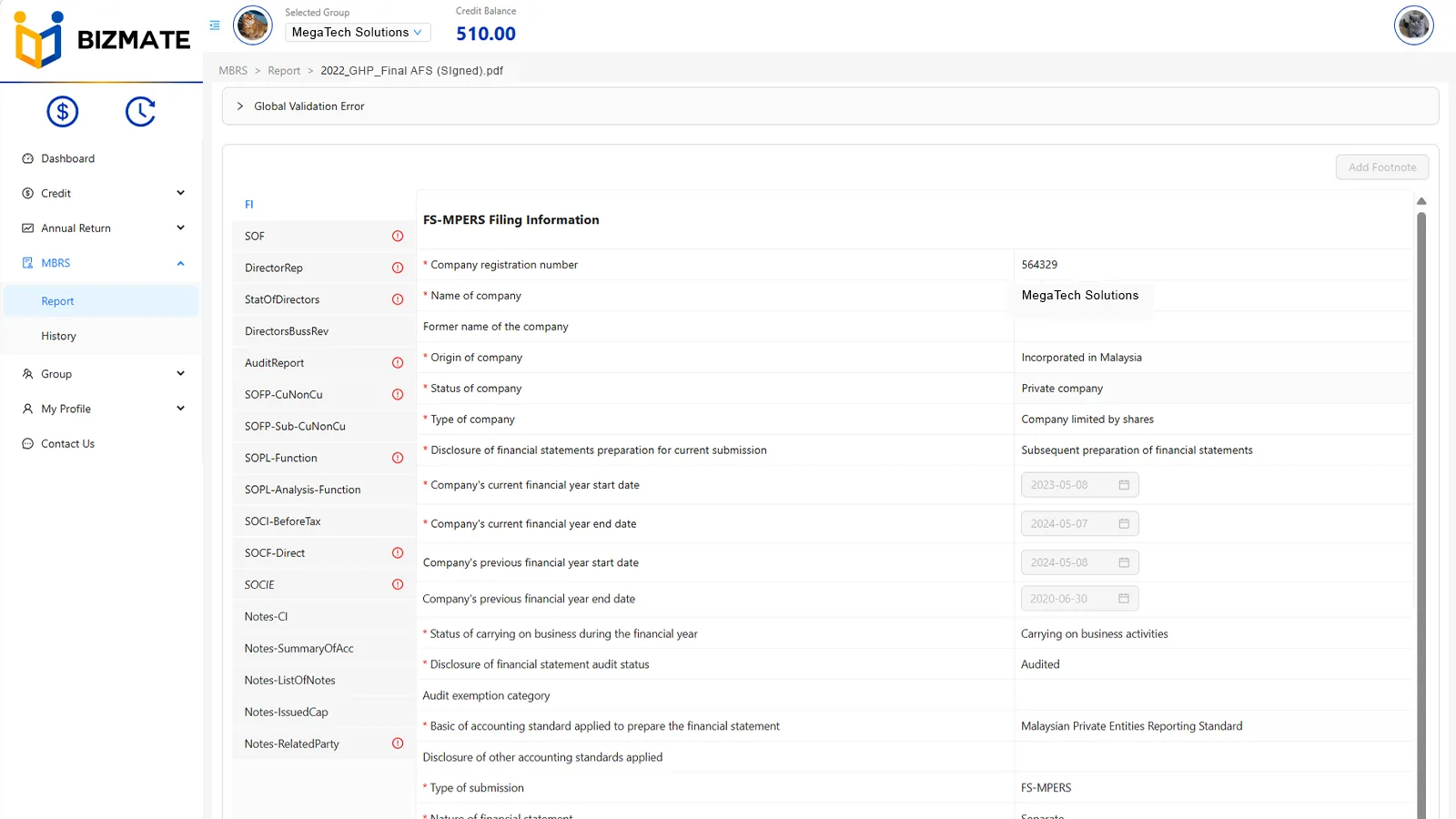
Task: Click the Add Footnote button
Action: [1381, 167]
